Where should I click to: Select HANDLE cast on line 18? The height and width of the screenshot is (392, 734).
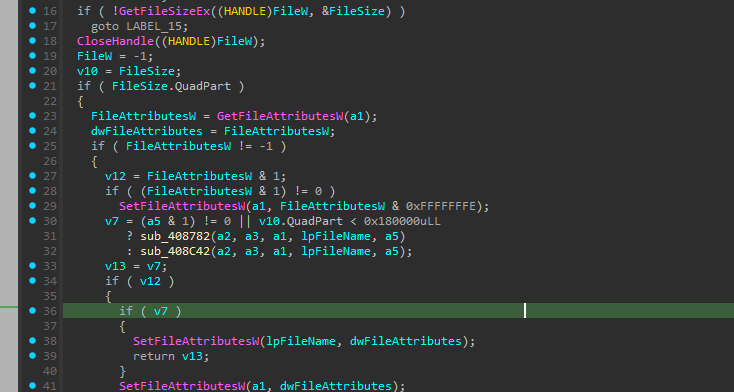pyautogui.click(x=189, y=41)
